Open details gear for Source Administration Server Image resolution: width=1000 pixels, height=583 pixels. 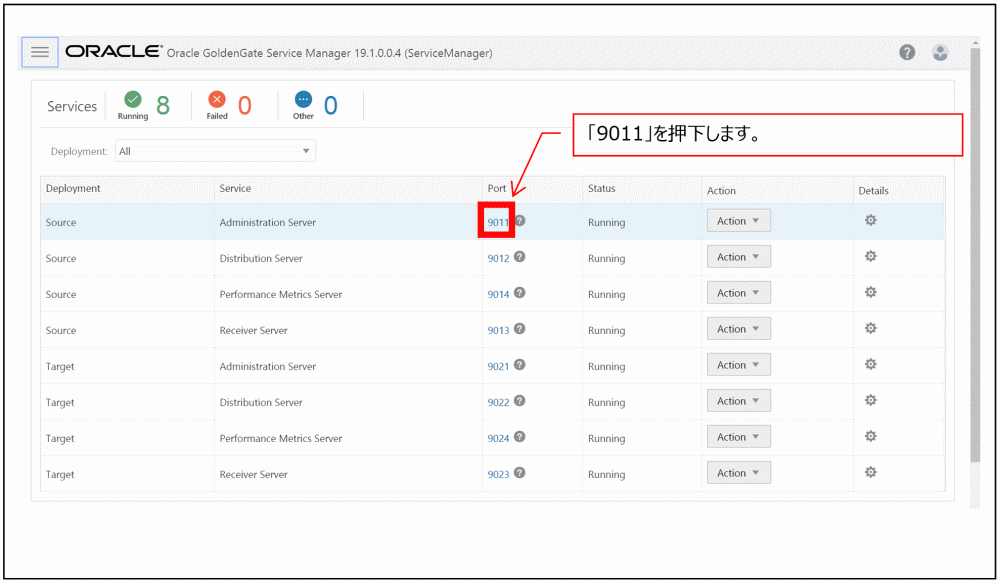click(871, 220)
